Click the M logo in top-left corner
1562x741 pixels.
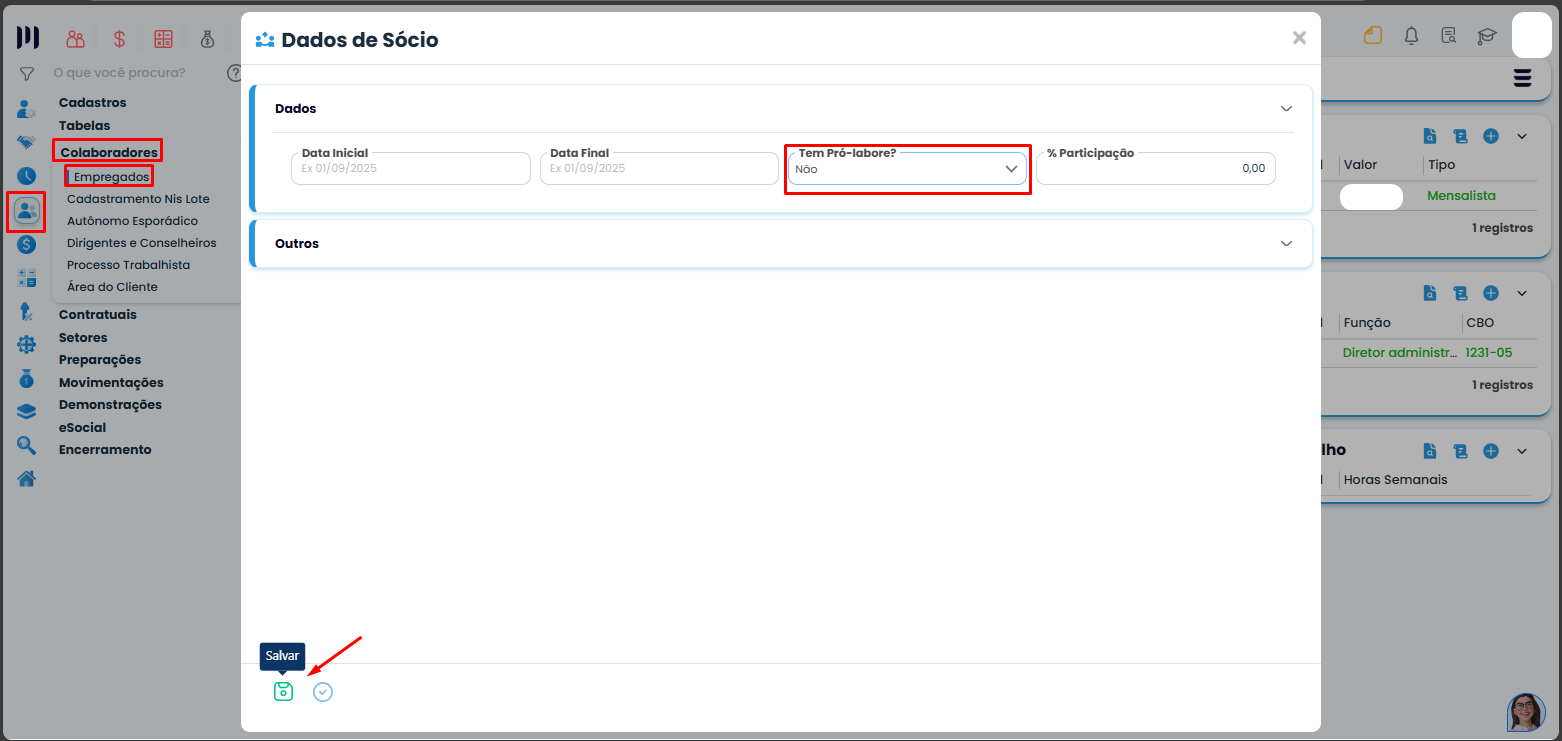pos(28,38)
